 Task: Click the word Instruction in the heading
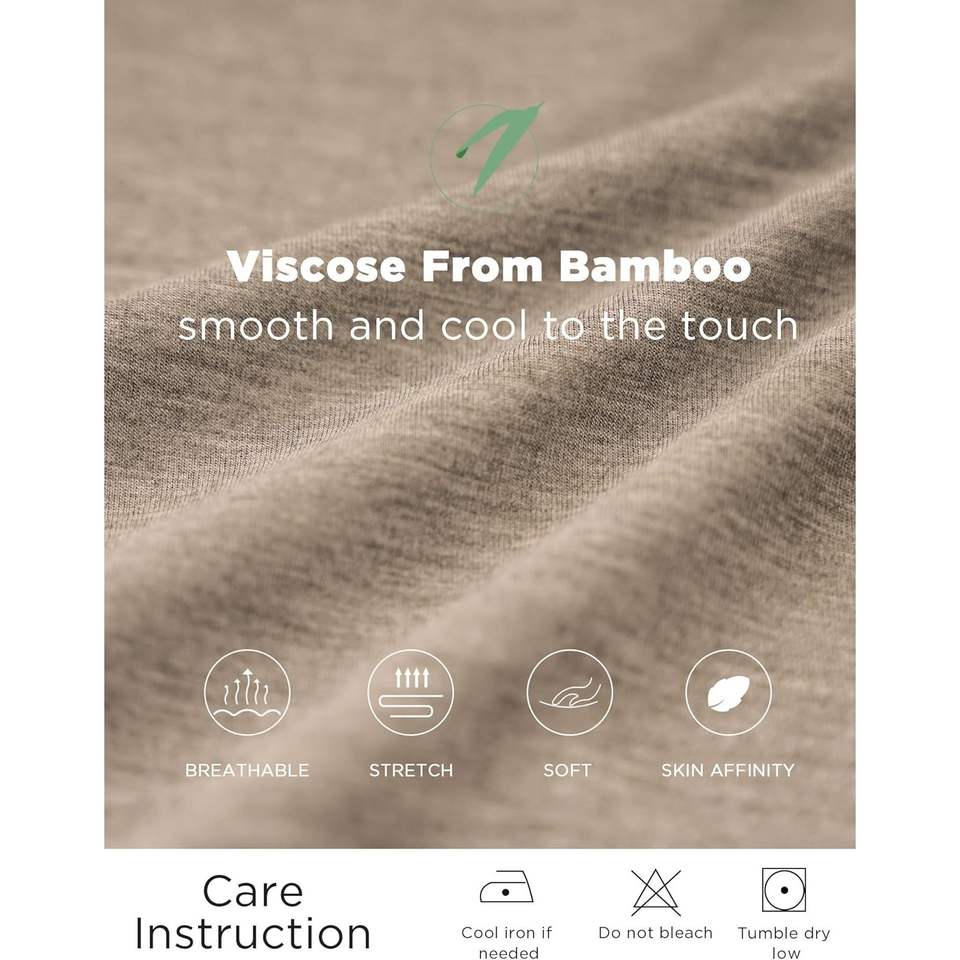pyautogui.click(x=253, y=934)
